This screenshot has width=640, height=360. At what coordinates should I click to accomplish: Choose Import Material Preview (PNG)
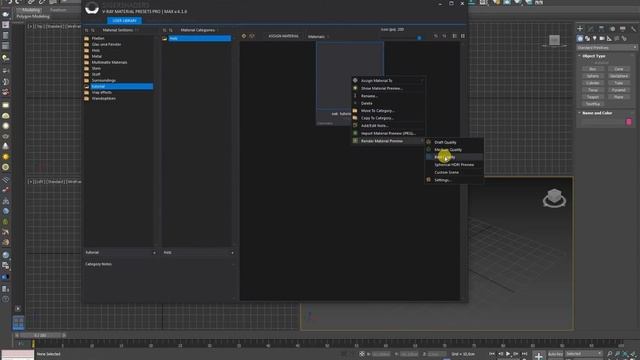point(388,133)
